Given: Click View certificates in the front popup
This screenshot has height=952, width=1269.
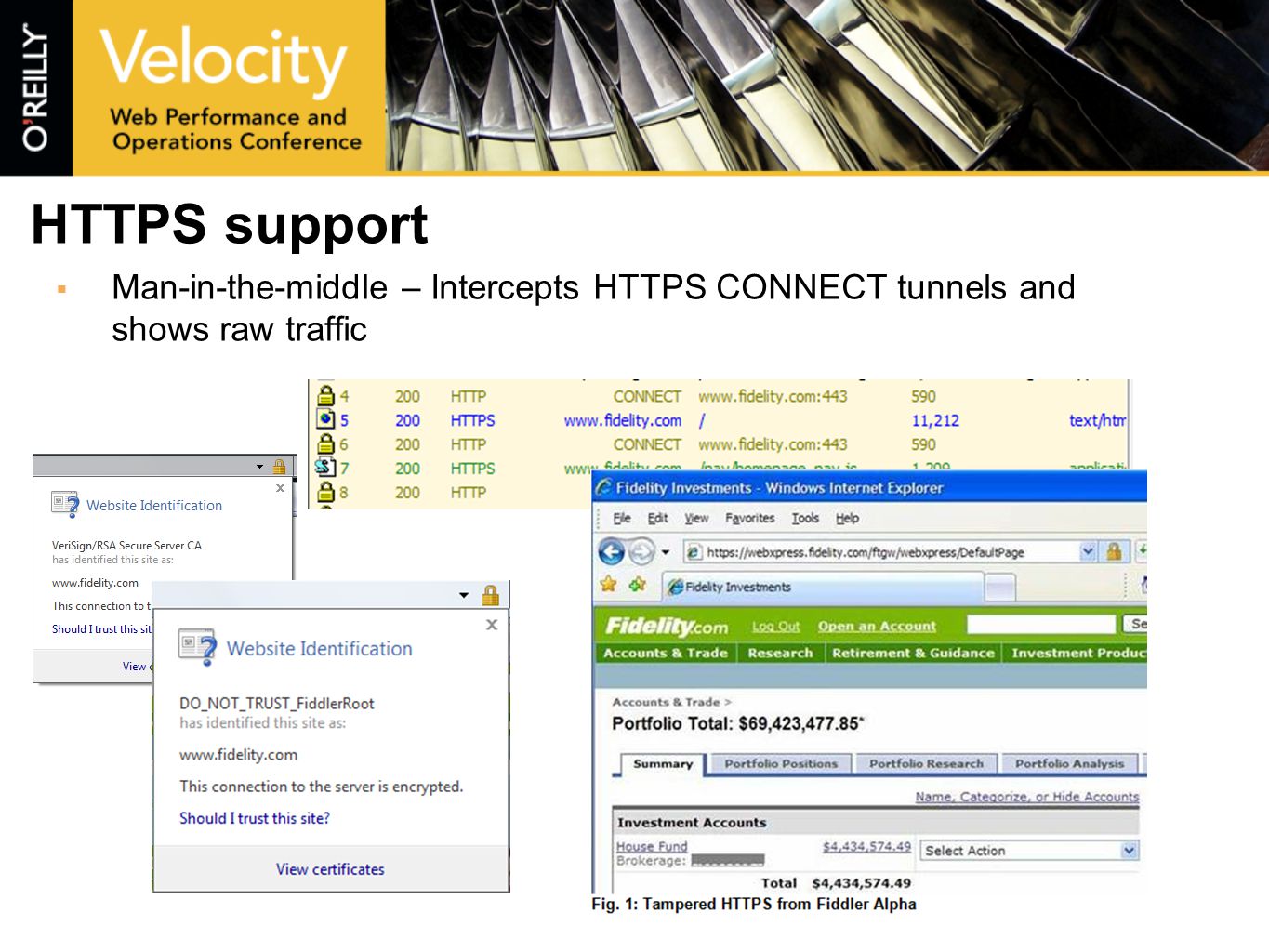Looking at the screenshot, I should 330,869.
